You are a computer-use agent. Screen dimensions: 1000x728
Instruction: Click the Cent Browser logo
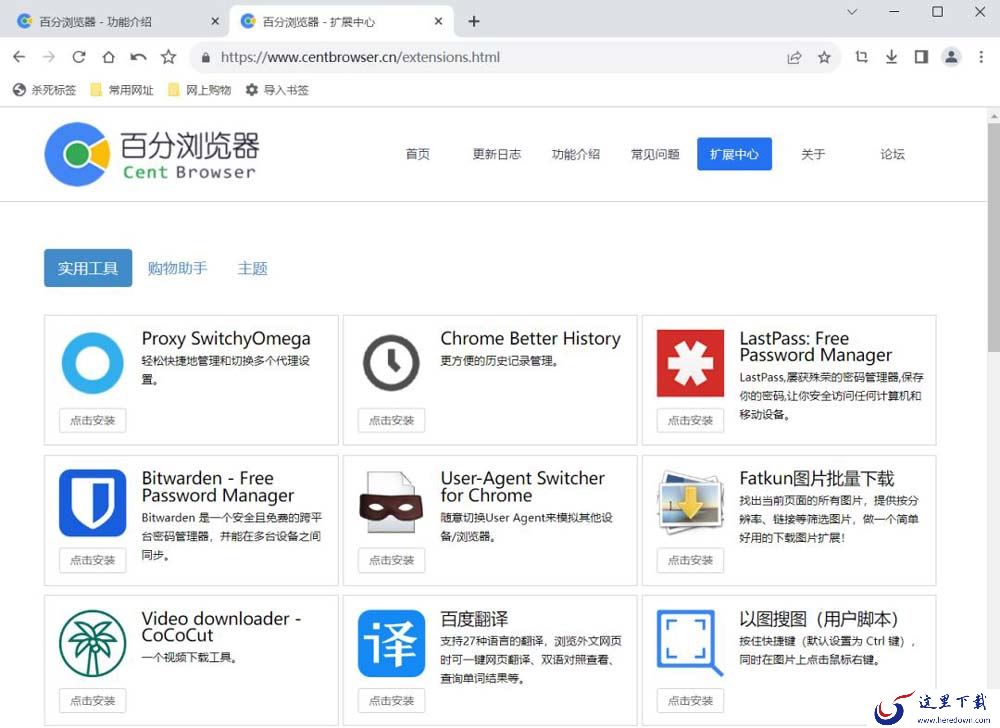[x=152, y=154]
